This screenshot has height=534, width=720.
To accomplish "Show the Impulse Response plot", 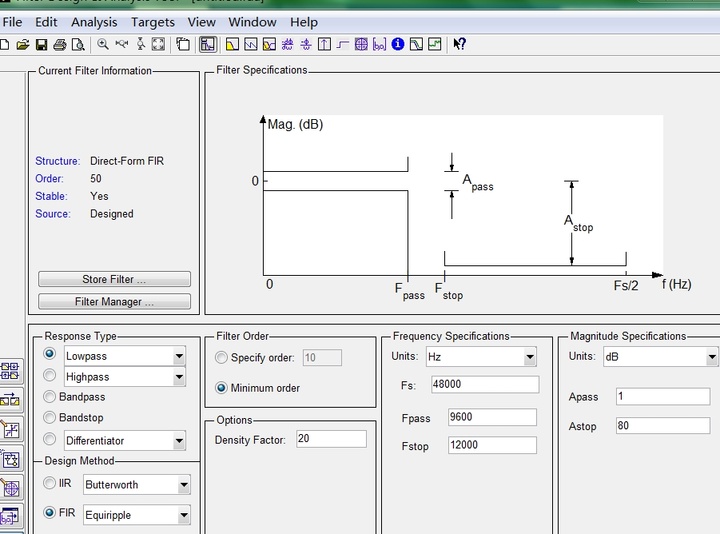I will (324, 44).
